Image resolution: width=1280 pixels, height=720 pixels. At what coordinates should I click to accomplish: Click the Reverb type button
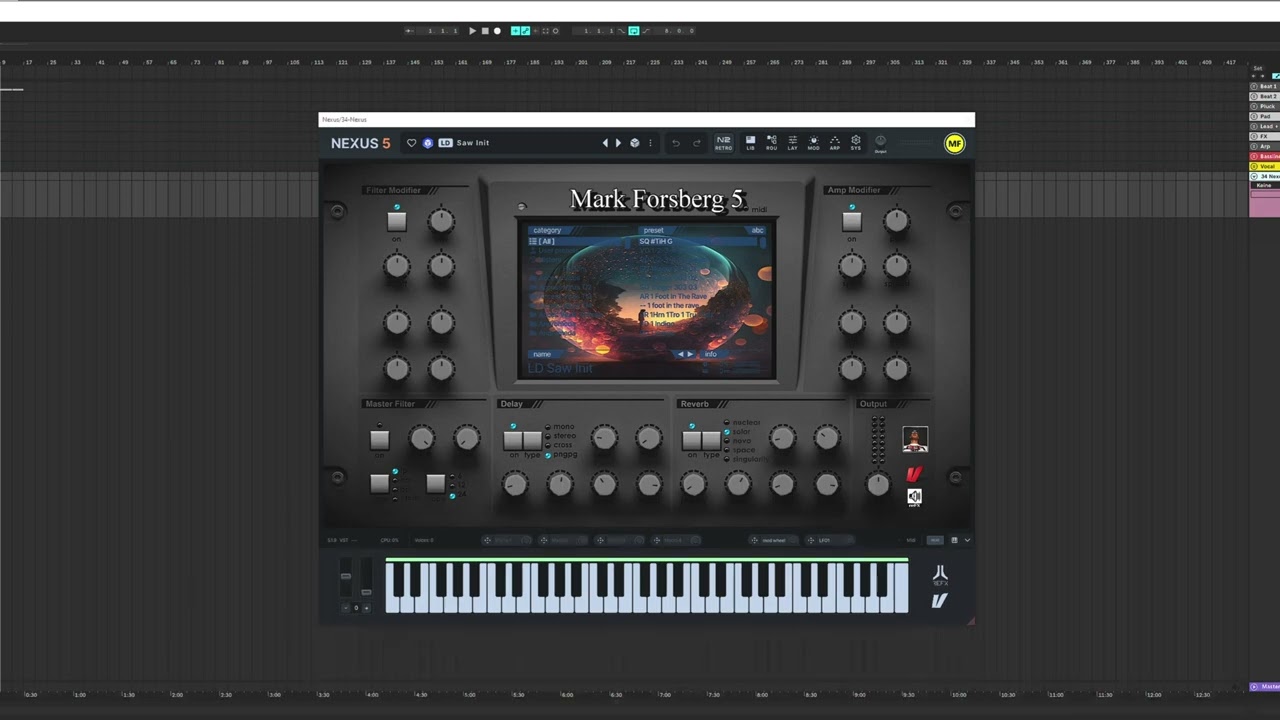click(710, 440)
